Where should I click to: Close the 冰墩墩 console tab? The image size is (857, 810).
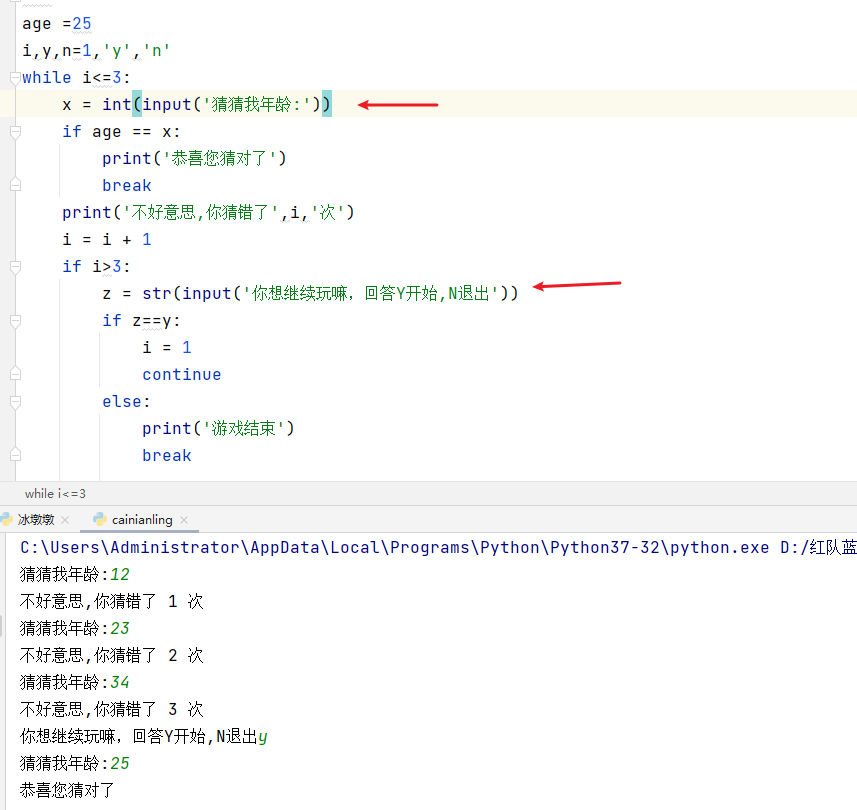pyautogui.click(x=63, y=519)
